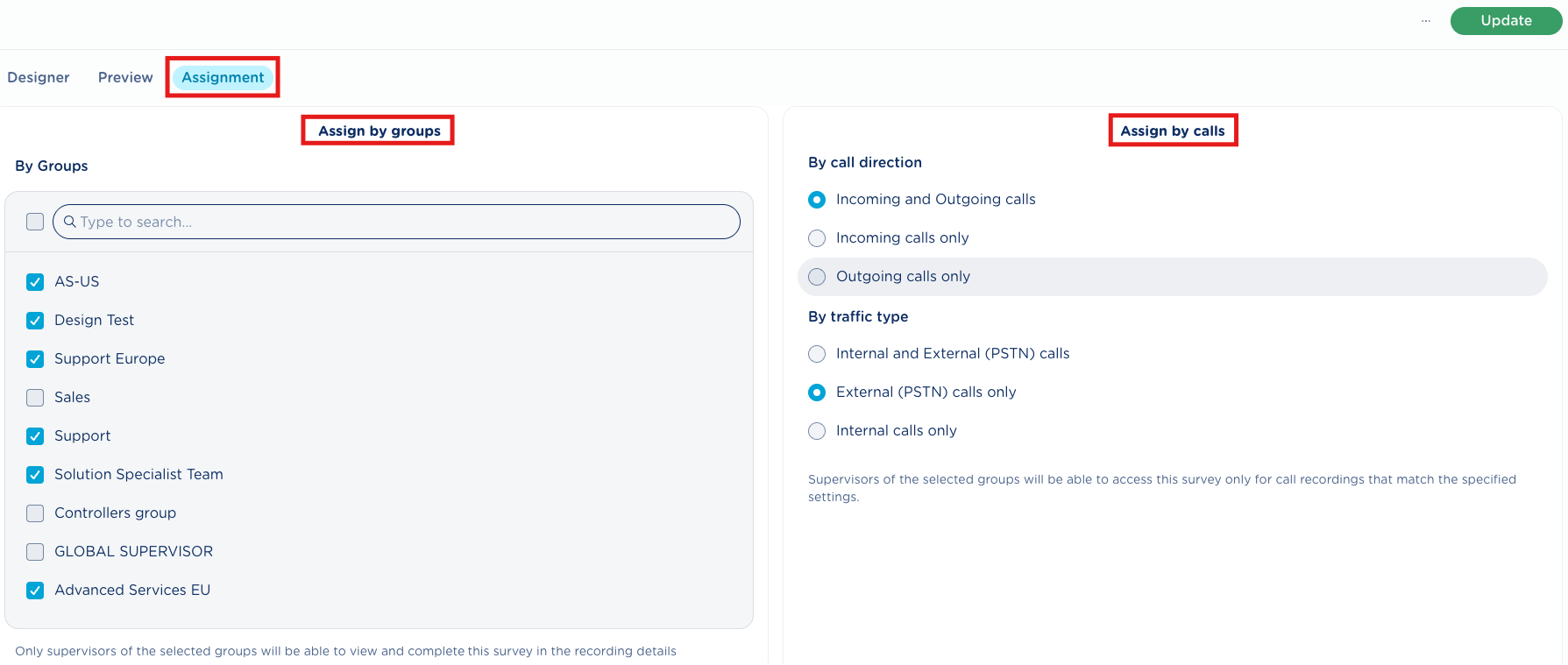
Task: Select Internal and External (PSTN) calls
Action: 817,354
